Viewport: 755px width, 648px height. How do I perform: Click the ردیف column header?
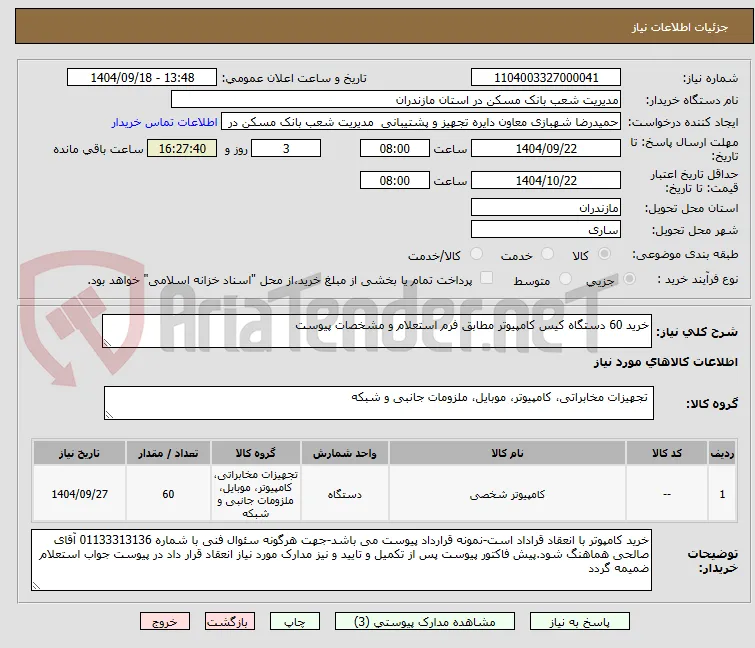click(722, 453)
